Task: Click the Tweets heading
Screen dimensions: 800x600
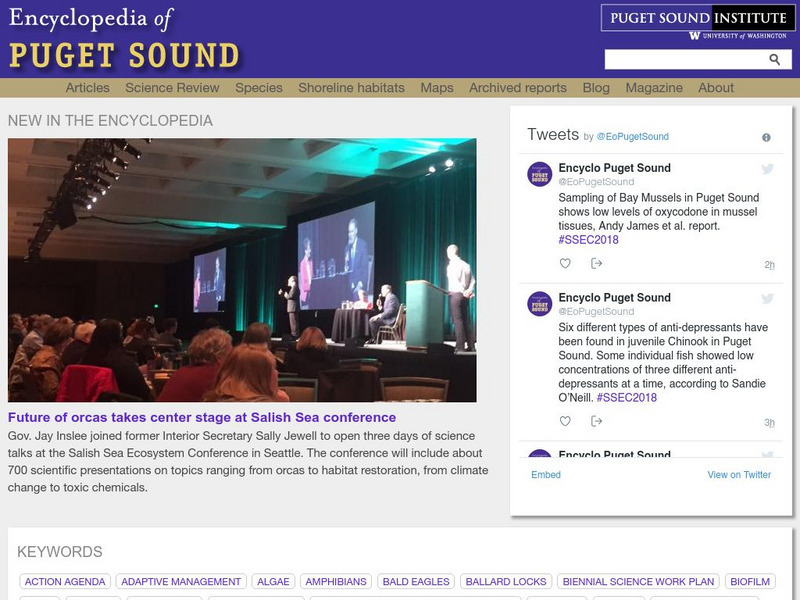Action: pos(553,134)
